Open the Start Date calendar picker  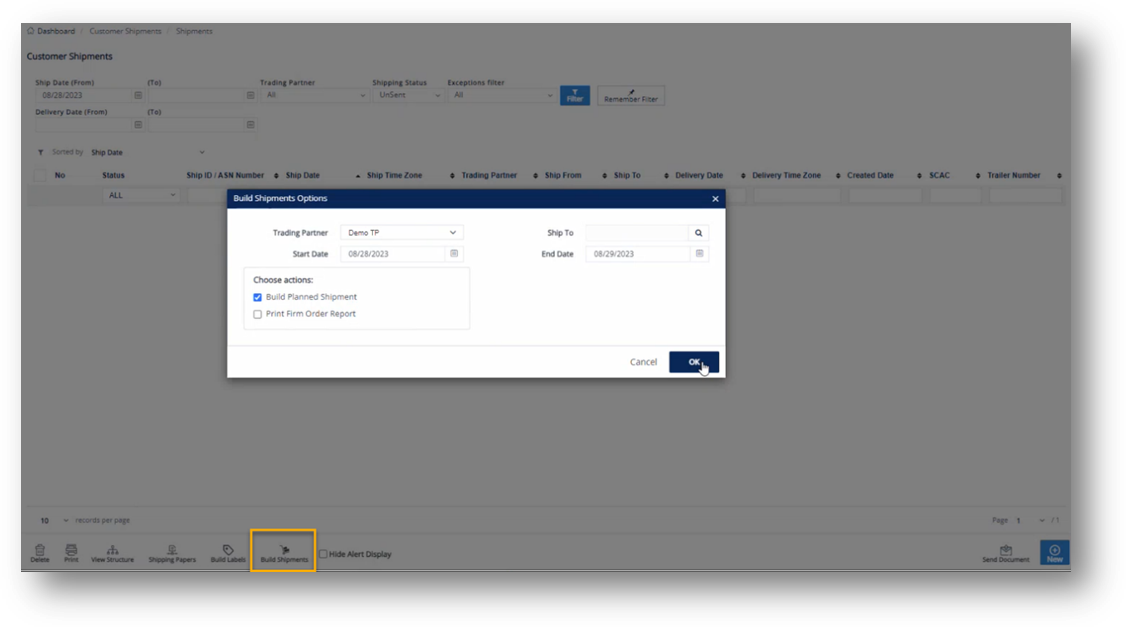[454, 254]
